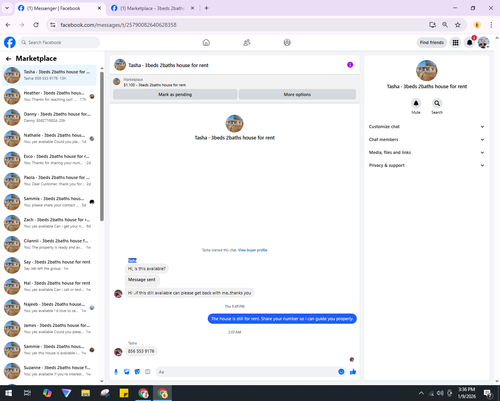Click the Search Facebook field
This screenshot has height=401, width=500.
pyautogui.click(x=59, y=42)
